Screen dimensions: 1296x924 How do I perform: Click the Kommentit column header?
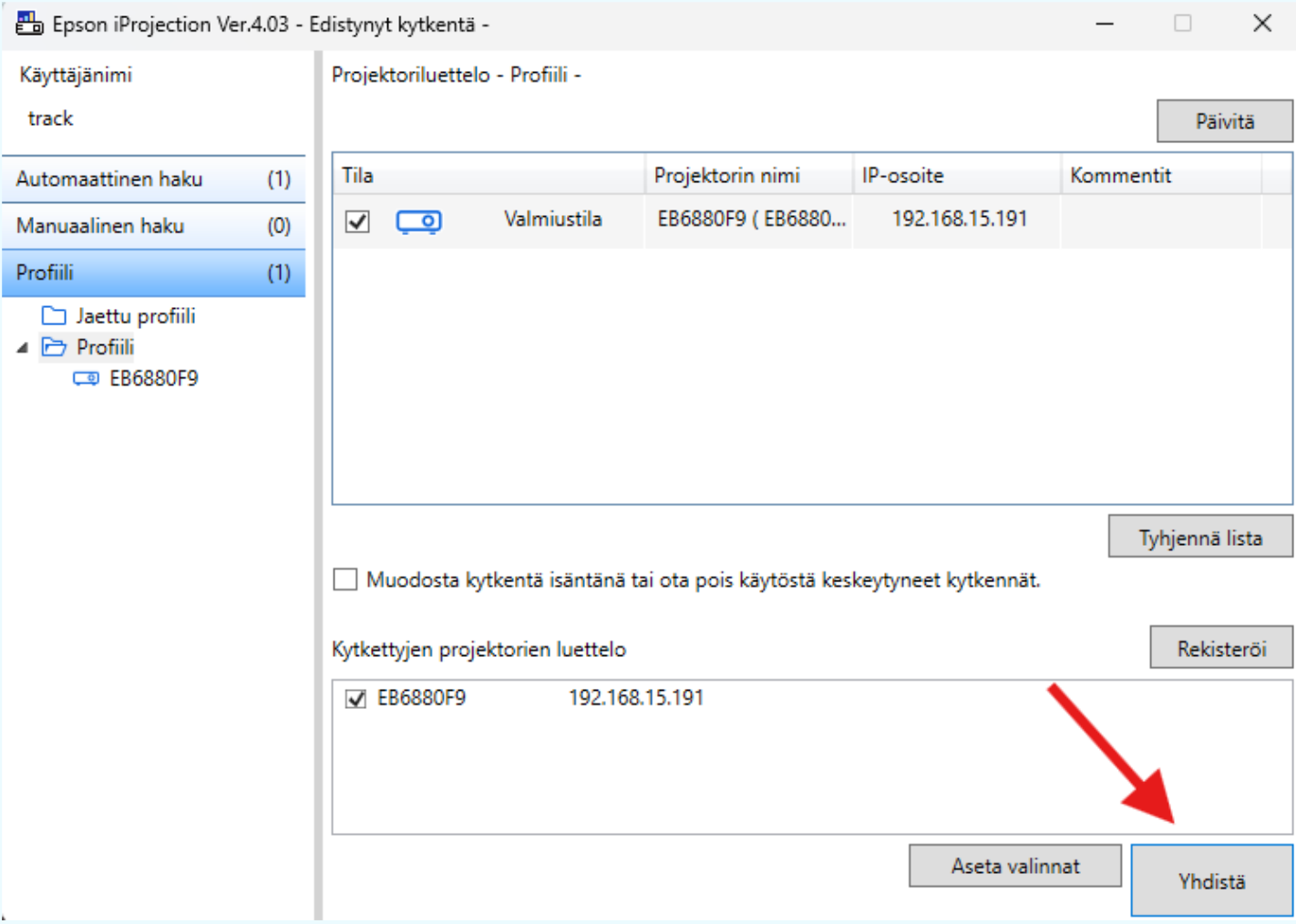point(1161,175)
